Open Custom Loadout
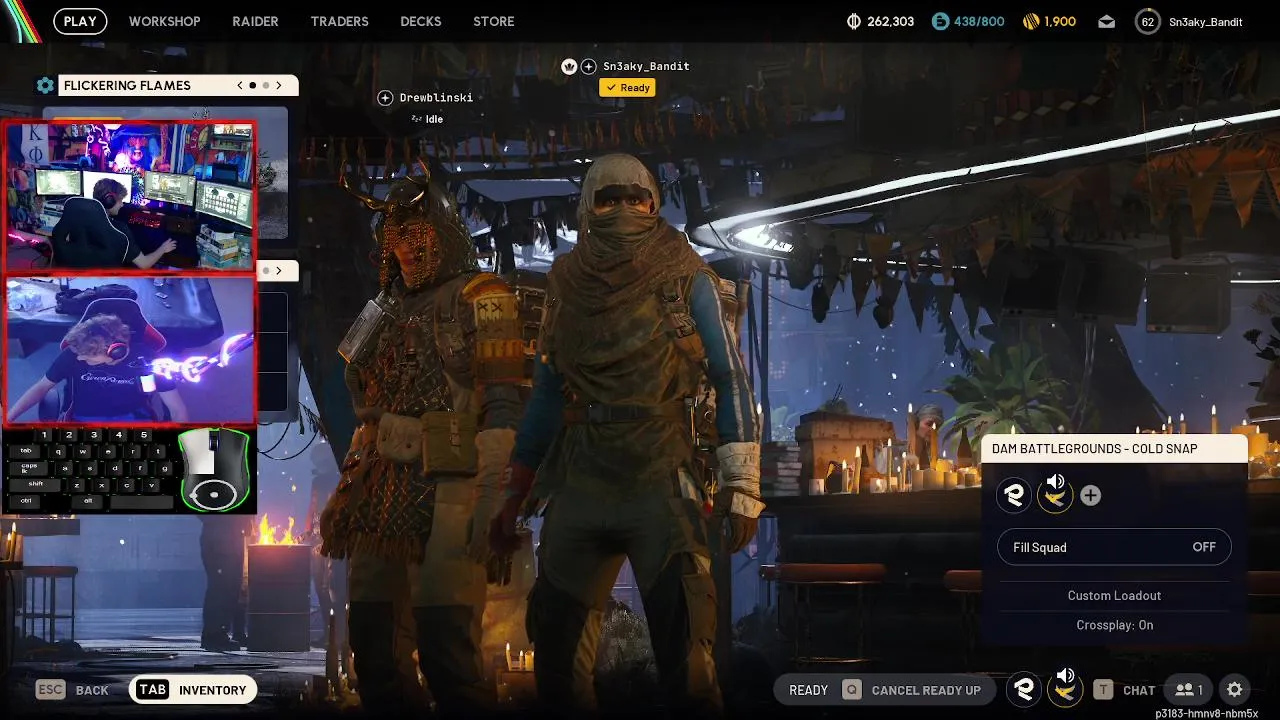1280x720 pixels. pyautogui.click(x=1114, y=595)
